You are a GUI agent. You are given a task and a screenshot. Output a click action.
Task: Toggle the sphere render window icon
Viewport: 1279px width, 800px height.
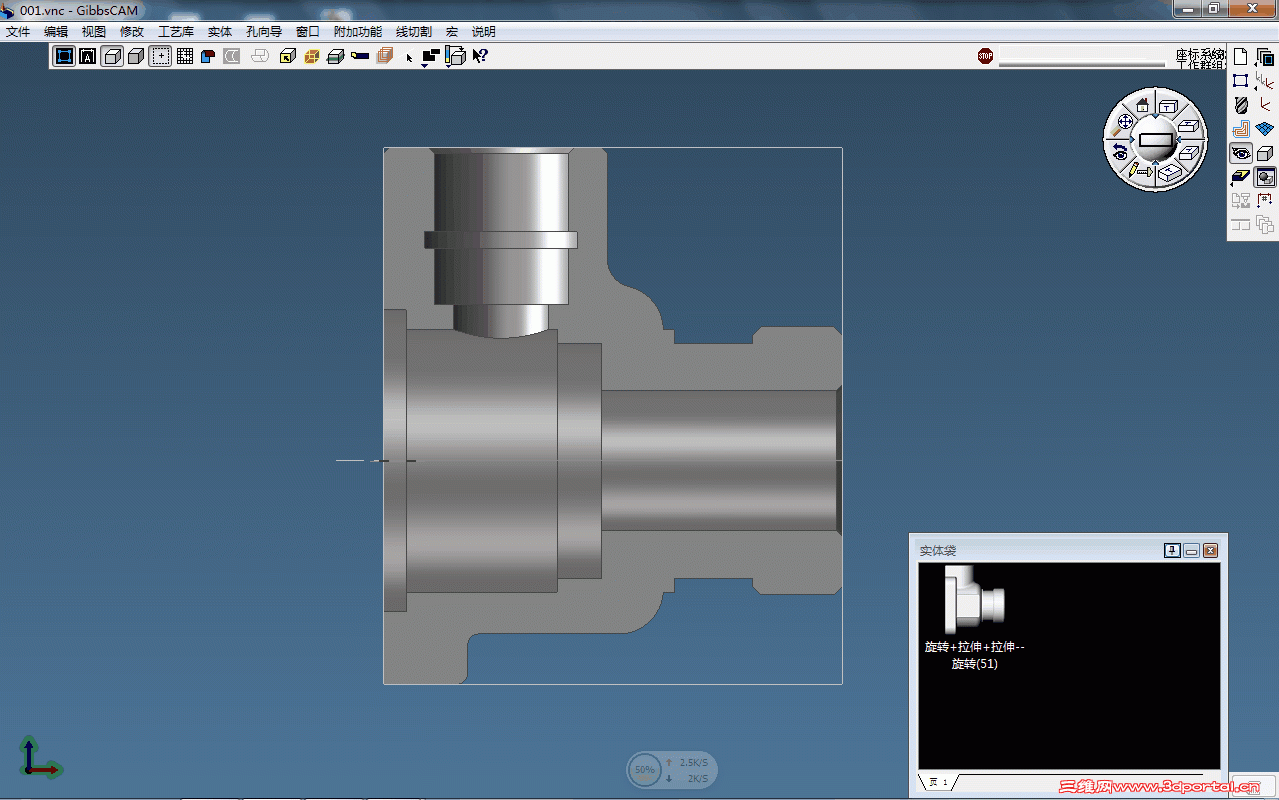[1265, 177]
